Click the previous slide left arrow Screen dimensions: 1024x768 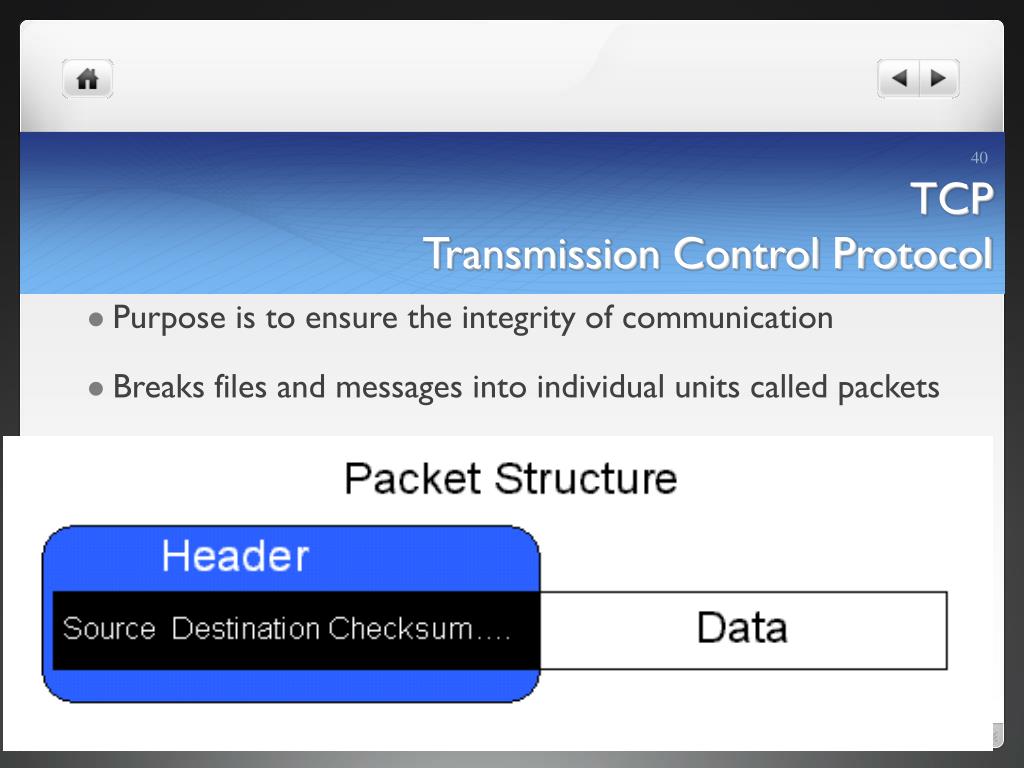coord(899,78)
